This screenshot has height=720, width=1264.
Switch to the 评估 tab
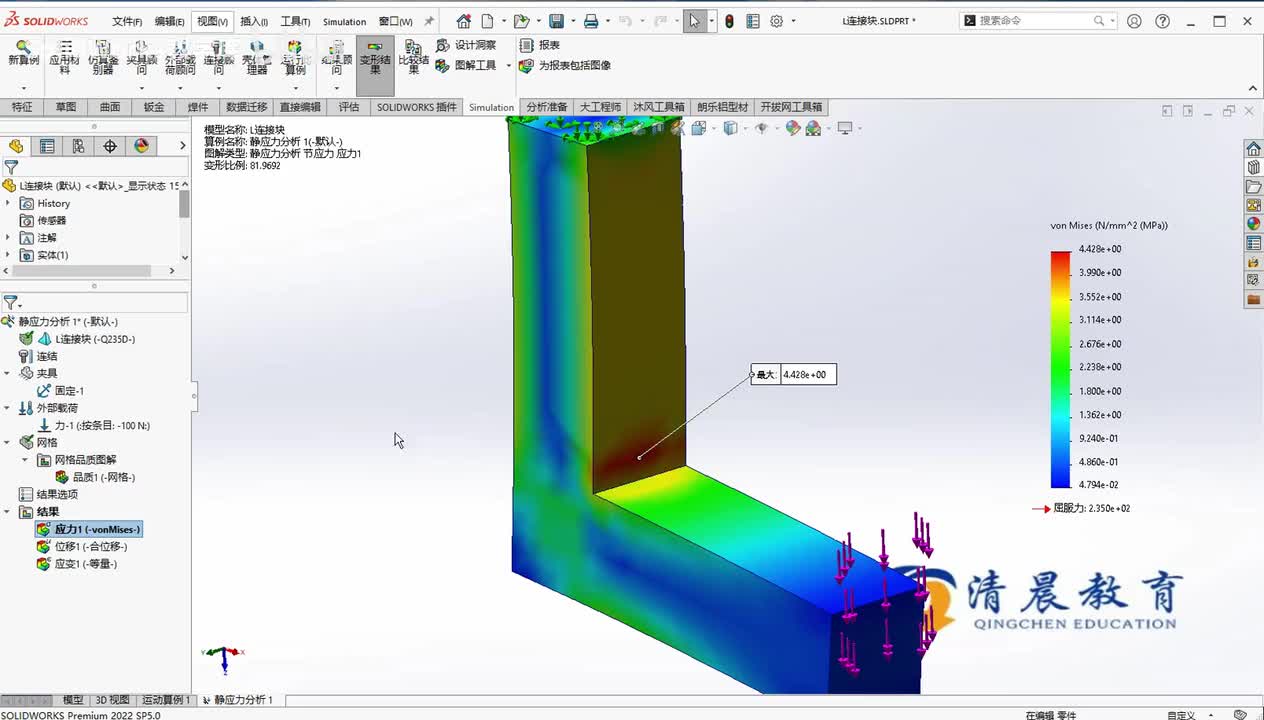(x=348, y=107)
